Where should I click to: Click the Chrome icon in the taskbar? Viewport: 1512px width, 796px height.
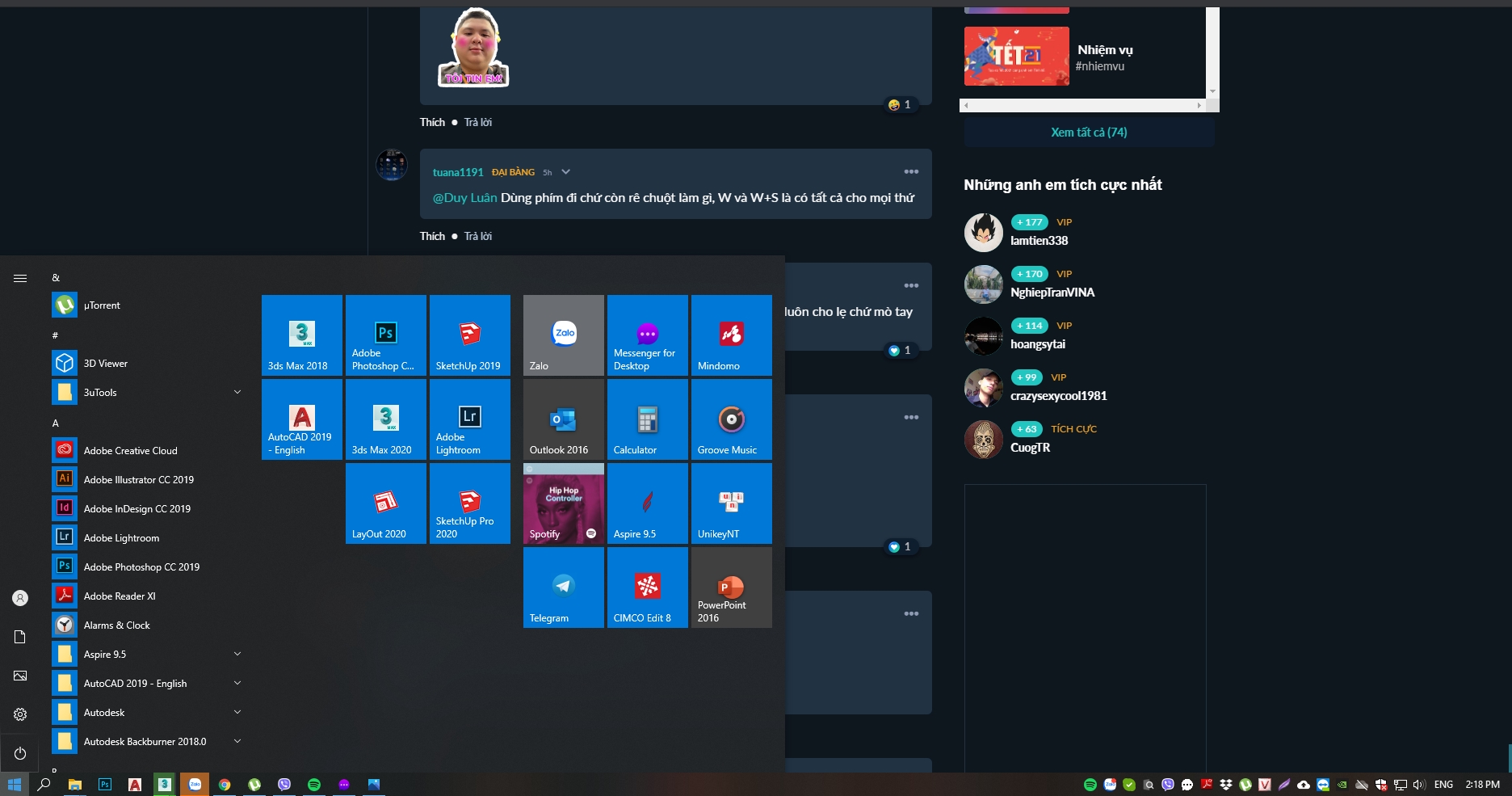225,785
